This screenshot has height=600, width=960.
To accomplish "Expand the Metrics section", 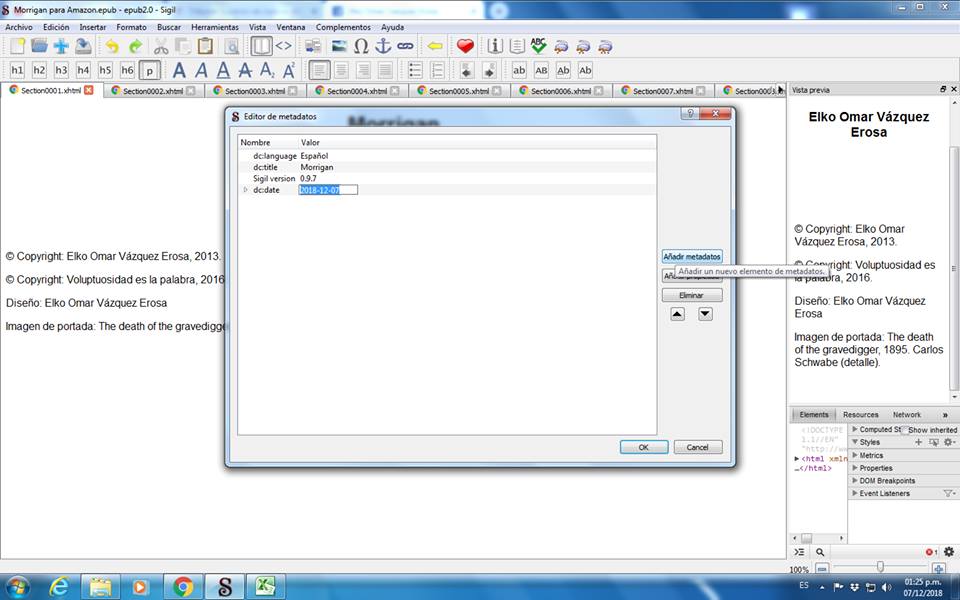I will [855, 455].
